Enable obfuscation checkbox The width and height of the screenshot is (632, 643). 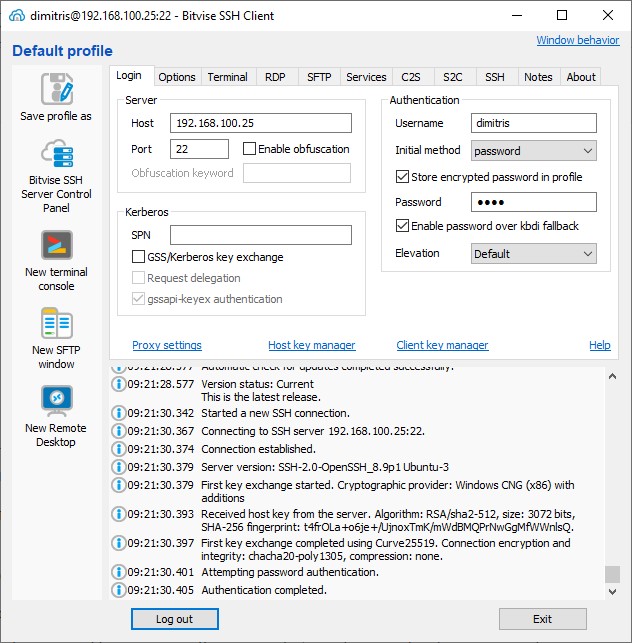tap(249, 148)
